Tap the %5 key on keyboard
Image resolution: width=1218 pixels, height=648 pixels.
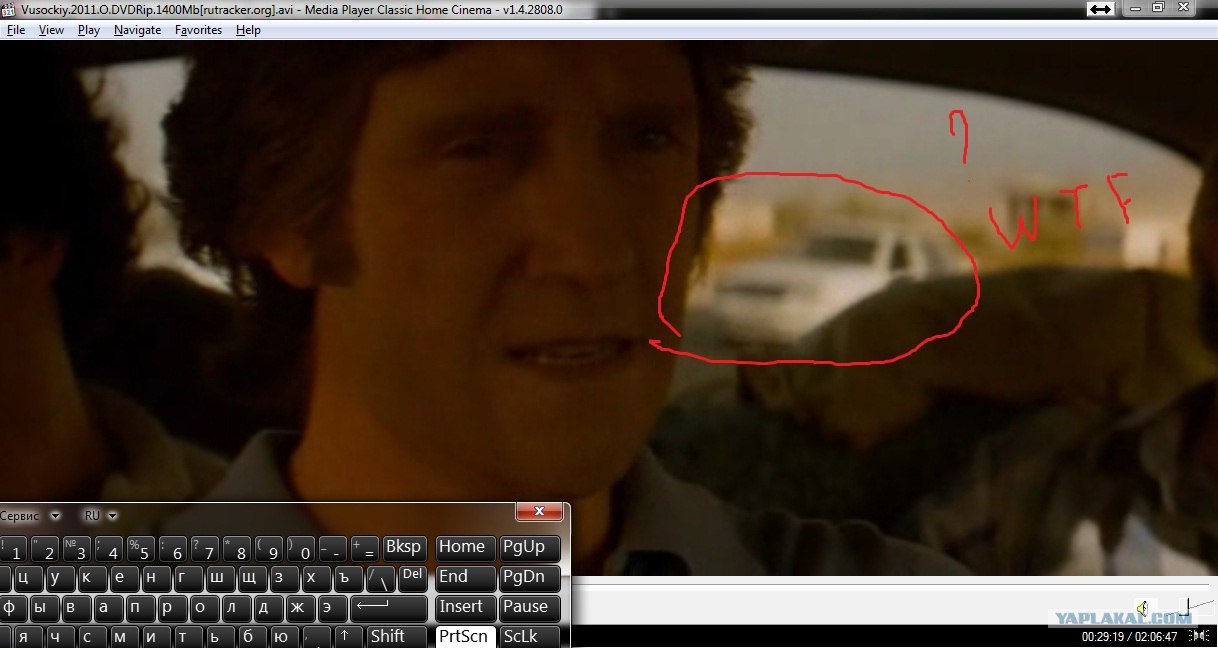[x=141, y=549]
